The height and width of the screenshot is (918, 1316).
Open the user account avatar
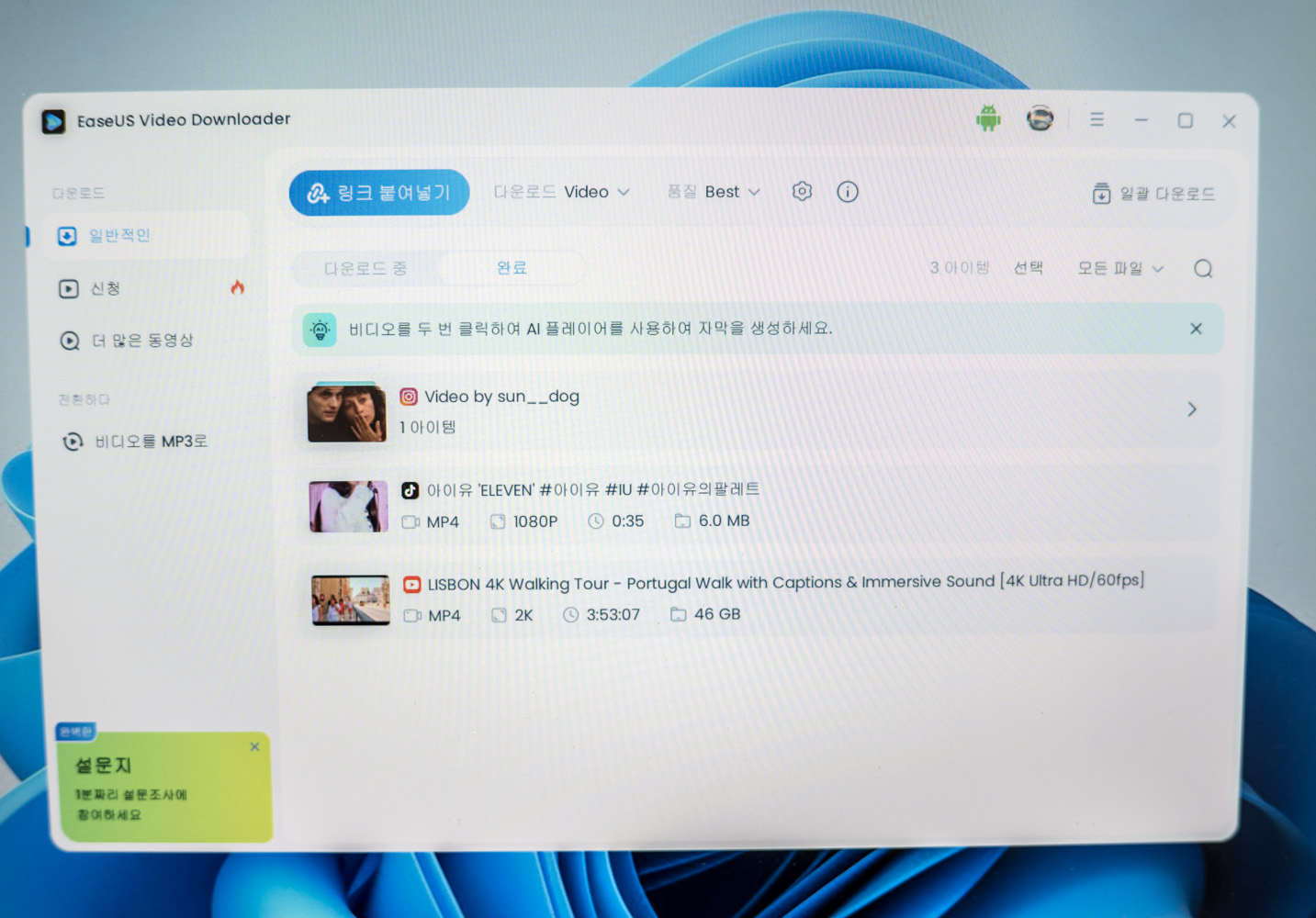point(1040,118)
